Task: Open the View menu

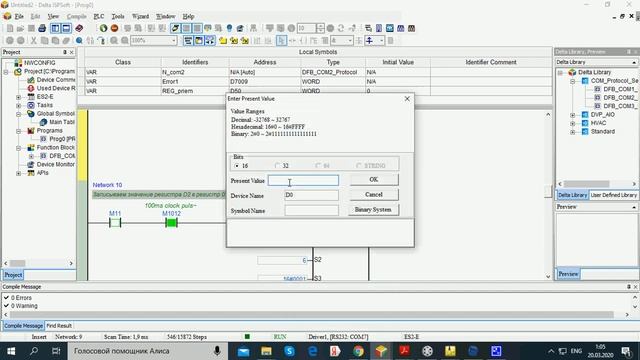Action: pyautogui.click(x=53, y=16)
